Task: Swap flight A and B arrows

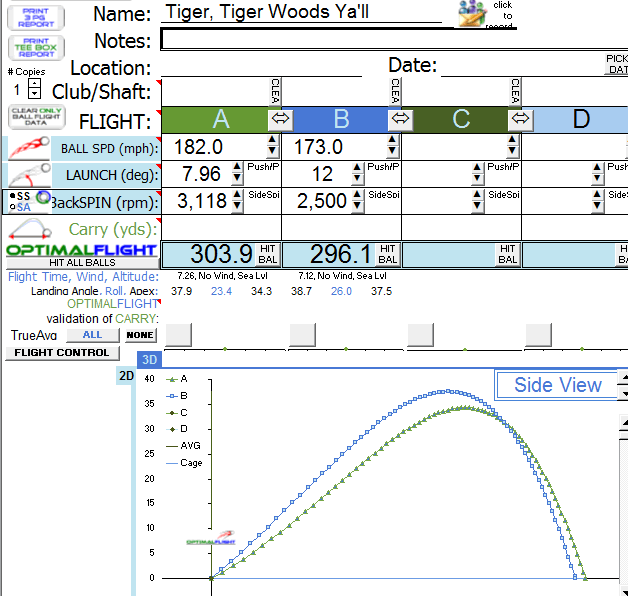Action: [x=280, y=119]
